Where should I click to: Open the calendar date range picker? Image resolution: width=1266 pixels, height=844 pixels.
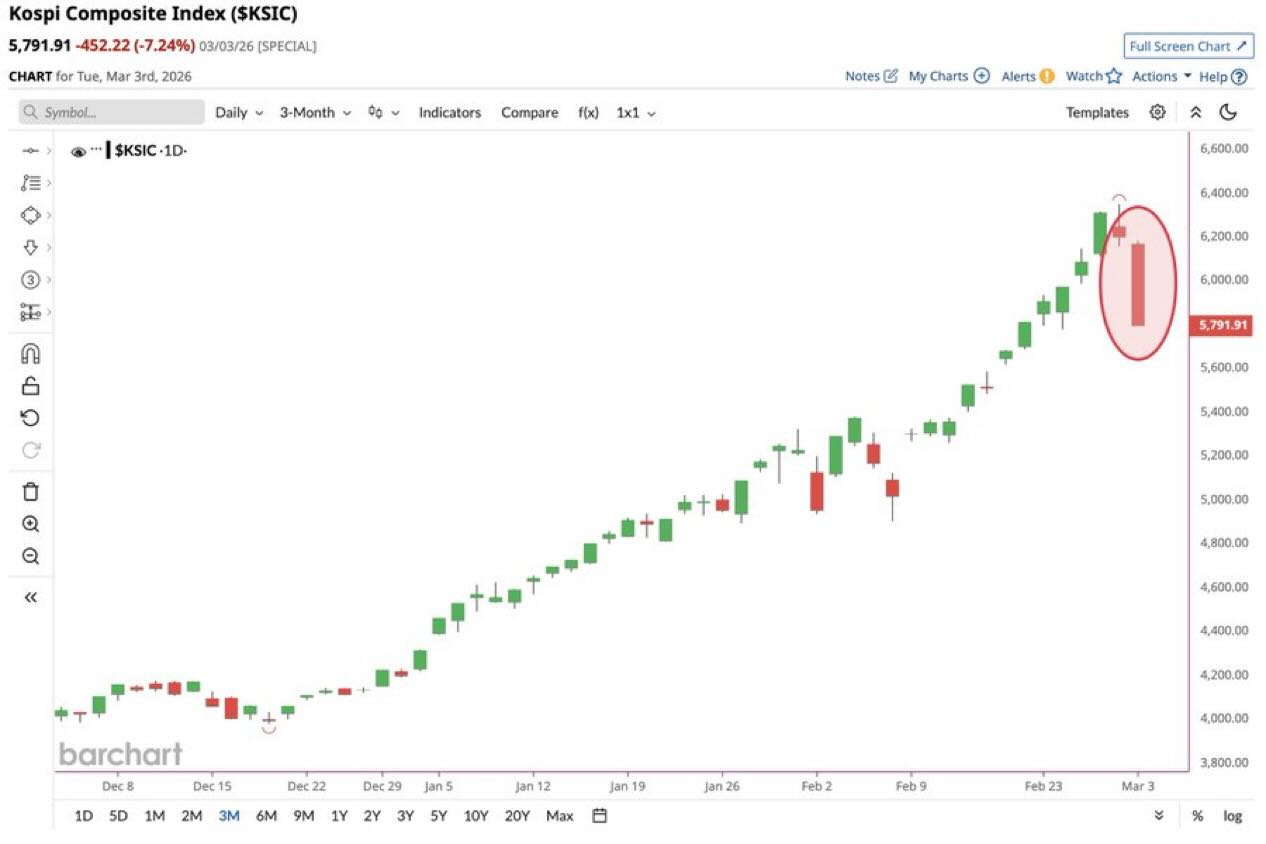pyautogui.click(x=599, y=816)
